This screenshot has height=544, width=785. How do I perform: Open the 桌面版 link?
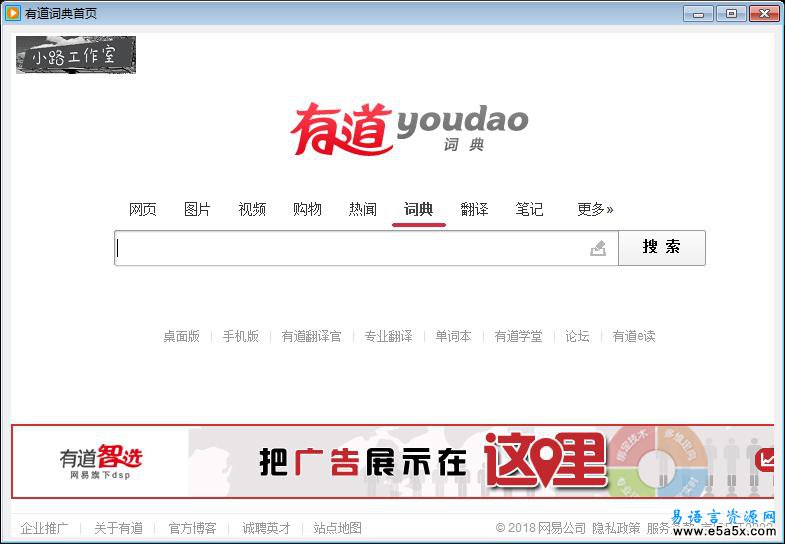182,336
